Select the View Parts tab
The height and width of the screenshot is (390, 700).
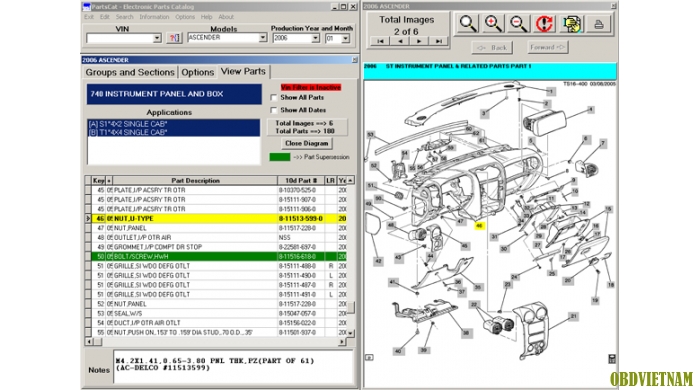pos(243,71)
